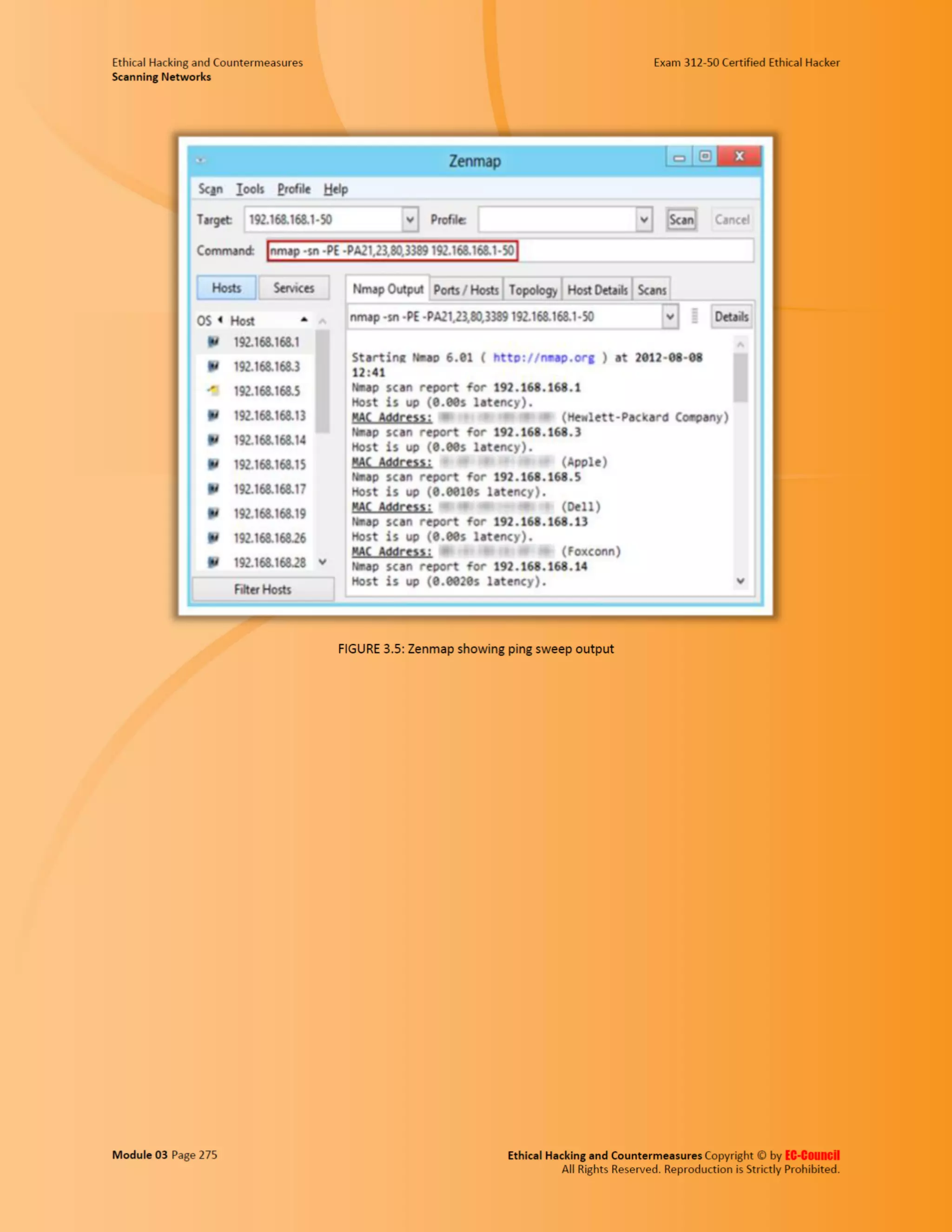Open the Tools menu
The width and height of the screenshot is (952, 1232).
tap(250, 189)
